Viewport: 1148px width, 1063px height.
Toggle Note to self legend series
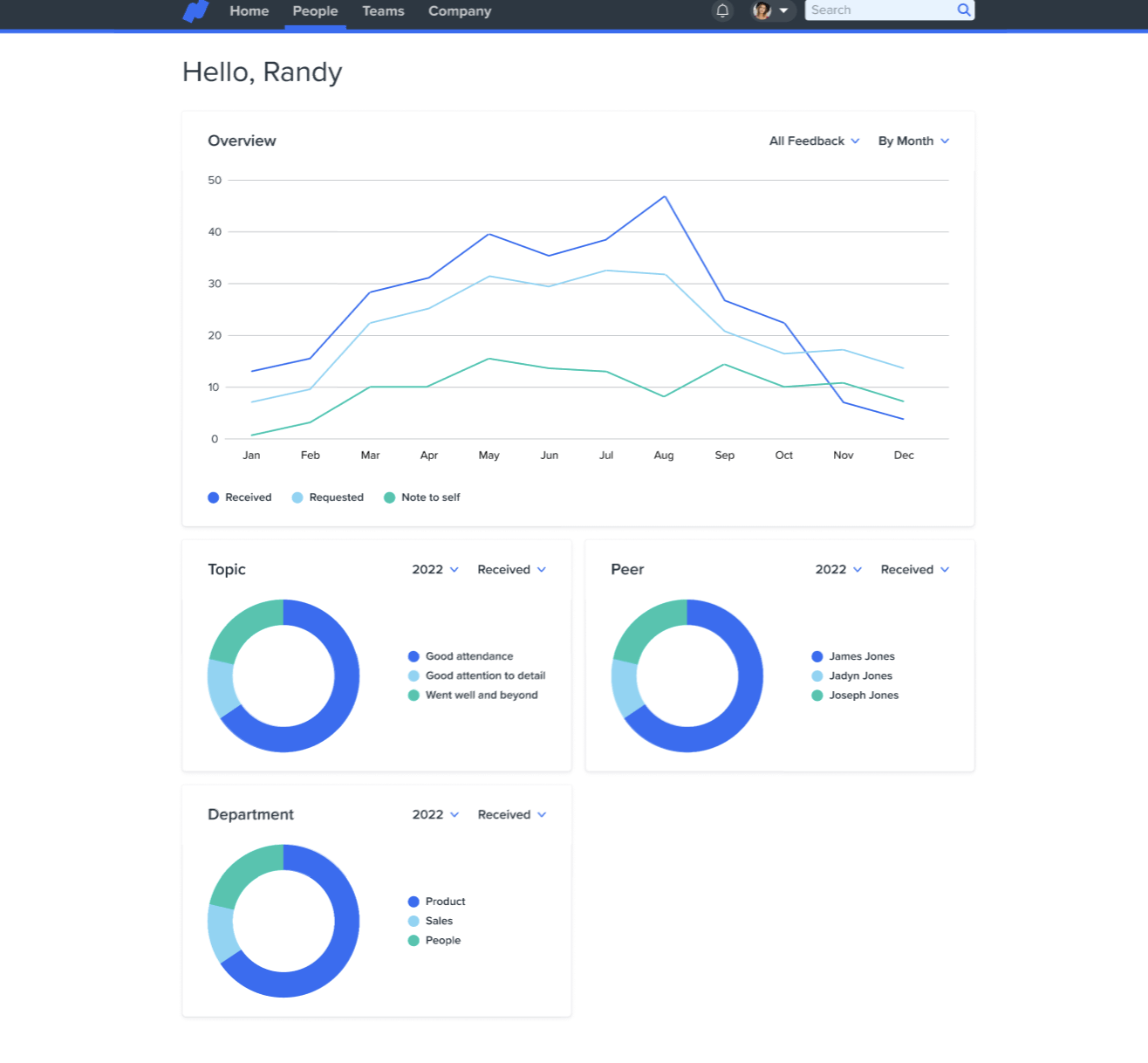pyautogui.click(x=422, y=497)
